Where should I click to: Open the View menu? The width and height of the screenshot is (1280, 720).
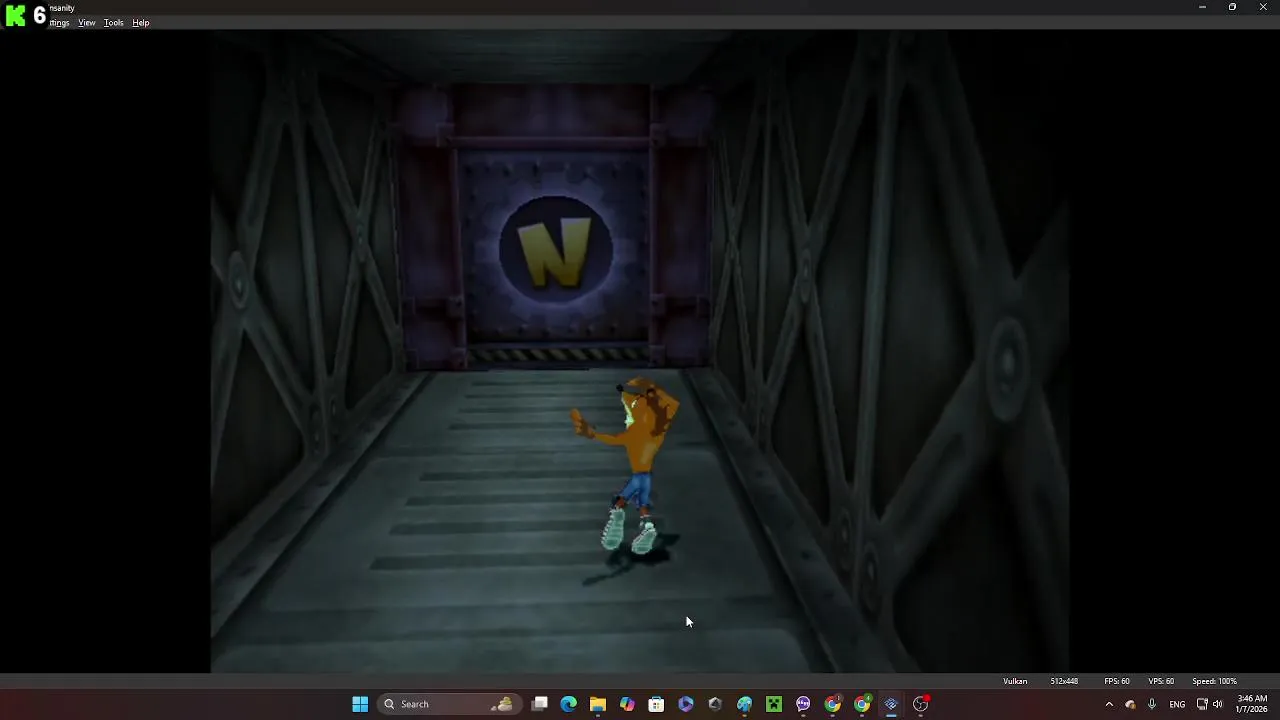tap(87, 23)
